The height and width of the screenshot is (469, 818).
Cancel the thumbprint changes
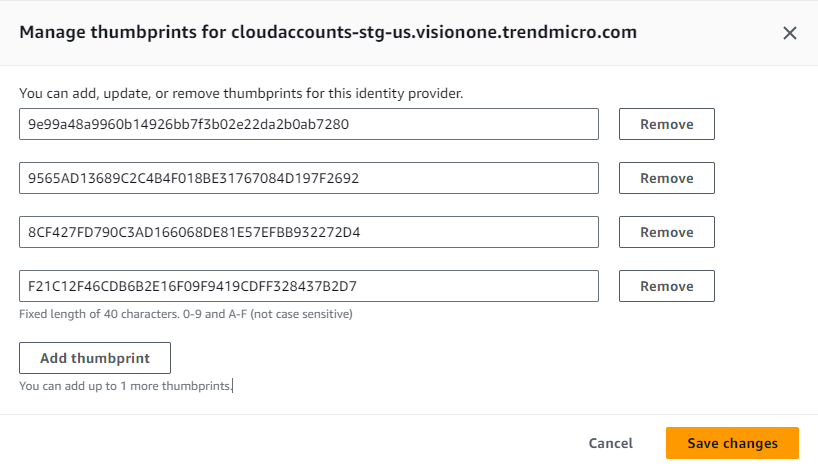pyautogui.click(x=610, y=443)
